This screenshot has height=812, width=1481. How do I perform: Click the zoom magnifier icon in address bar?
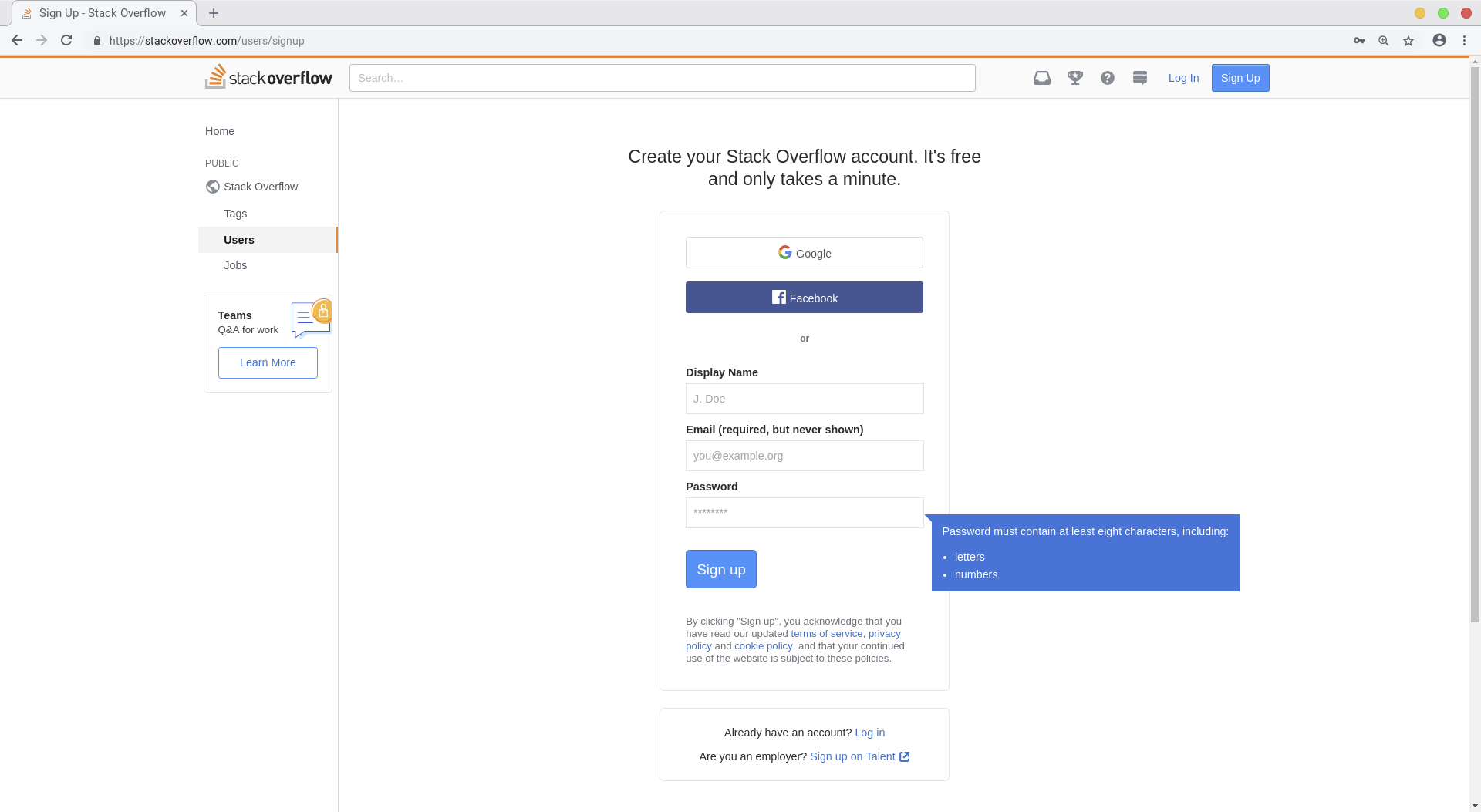click(1384, 41)
